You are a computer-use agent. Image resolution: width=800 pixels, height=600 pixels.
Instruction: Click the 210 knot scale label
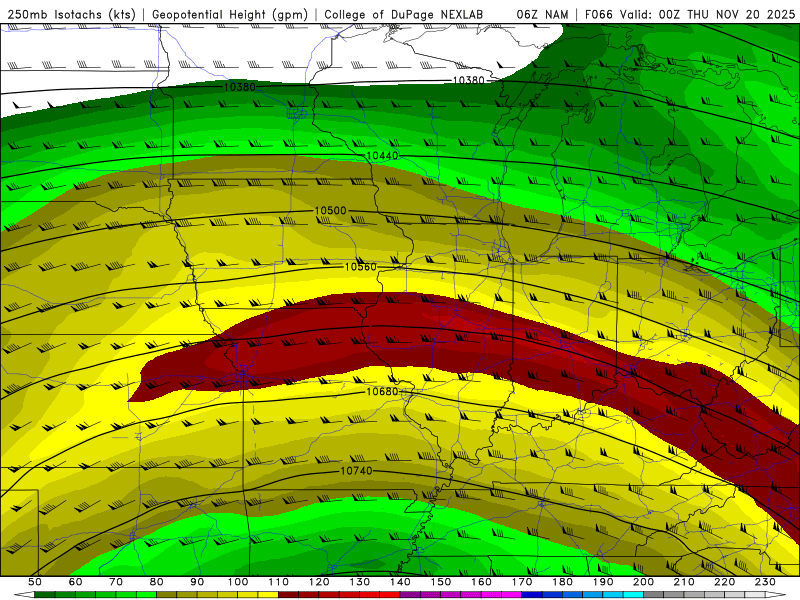tap(684, 582)
